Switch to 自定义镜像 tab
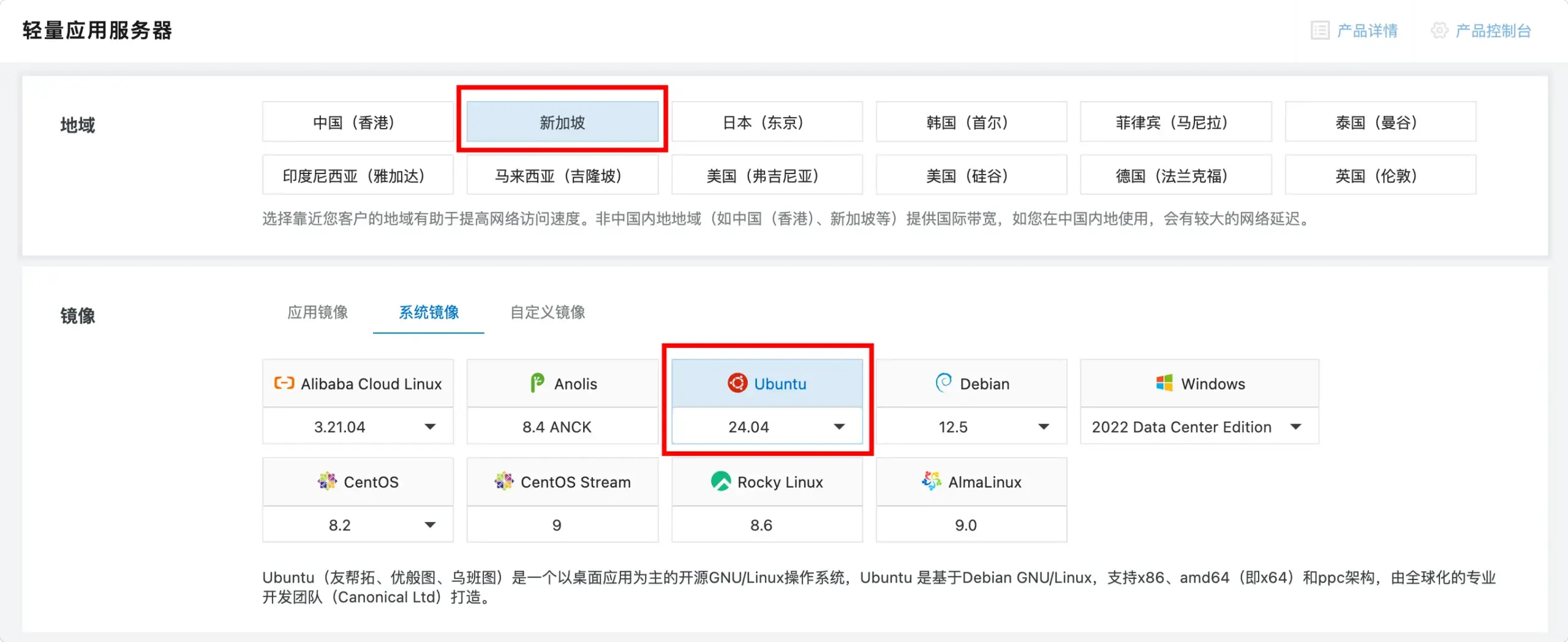This screenshot has width=1568, height=642. (548, 312)
